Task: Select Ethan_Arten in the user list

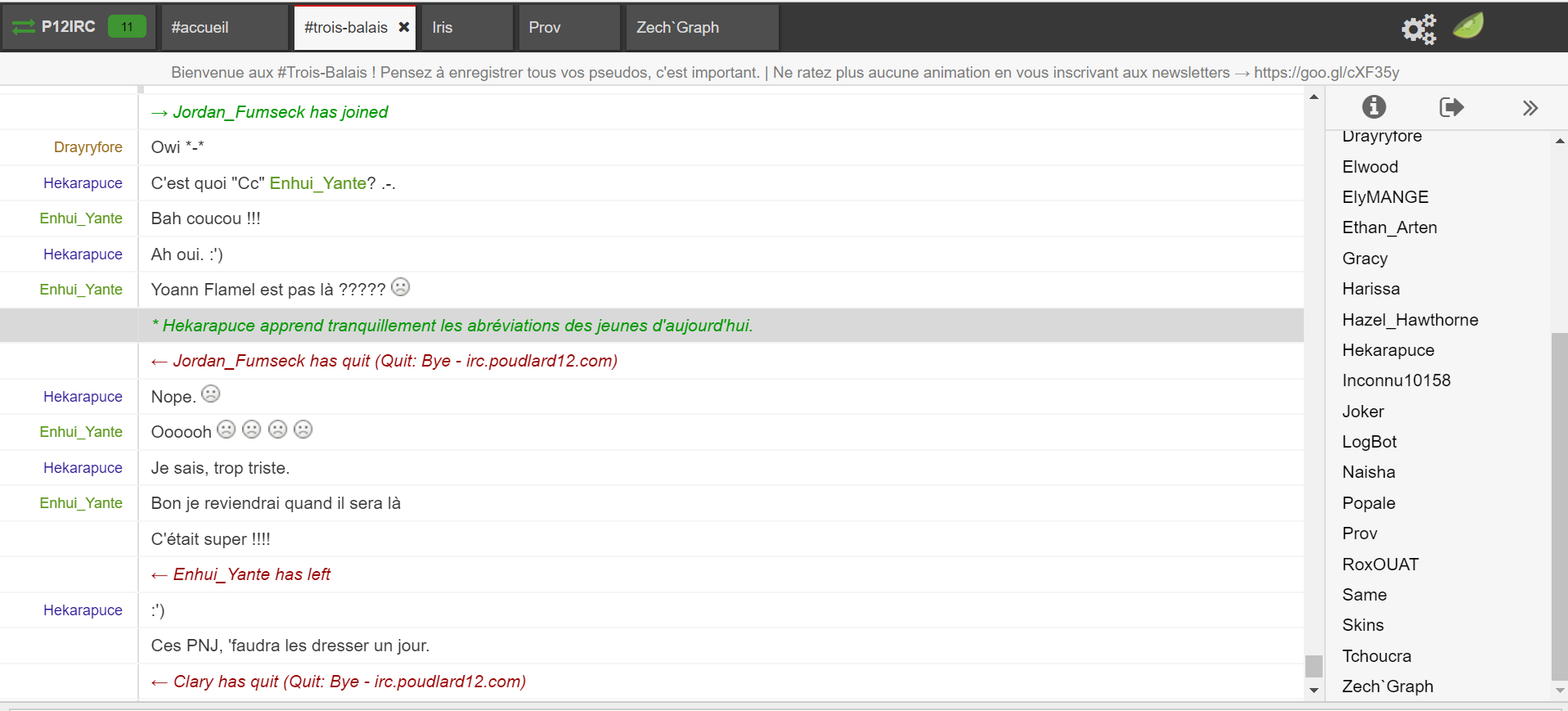Action: [x=1390, y=227]
